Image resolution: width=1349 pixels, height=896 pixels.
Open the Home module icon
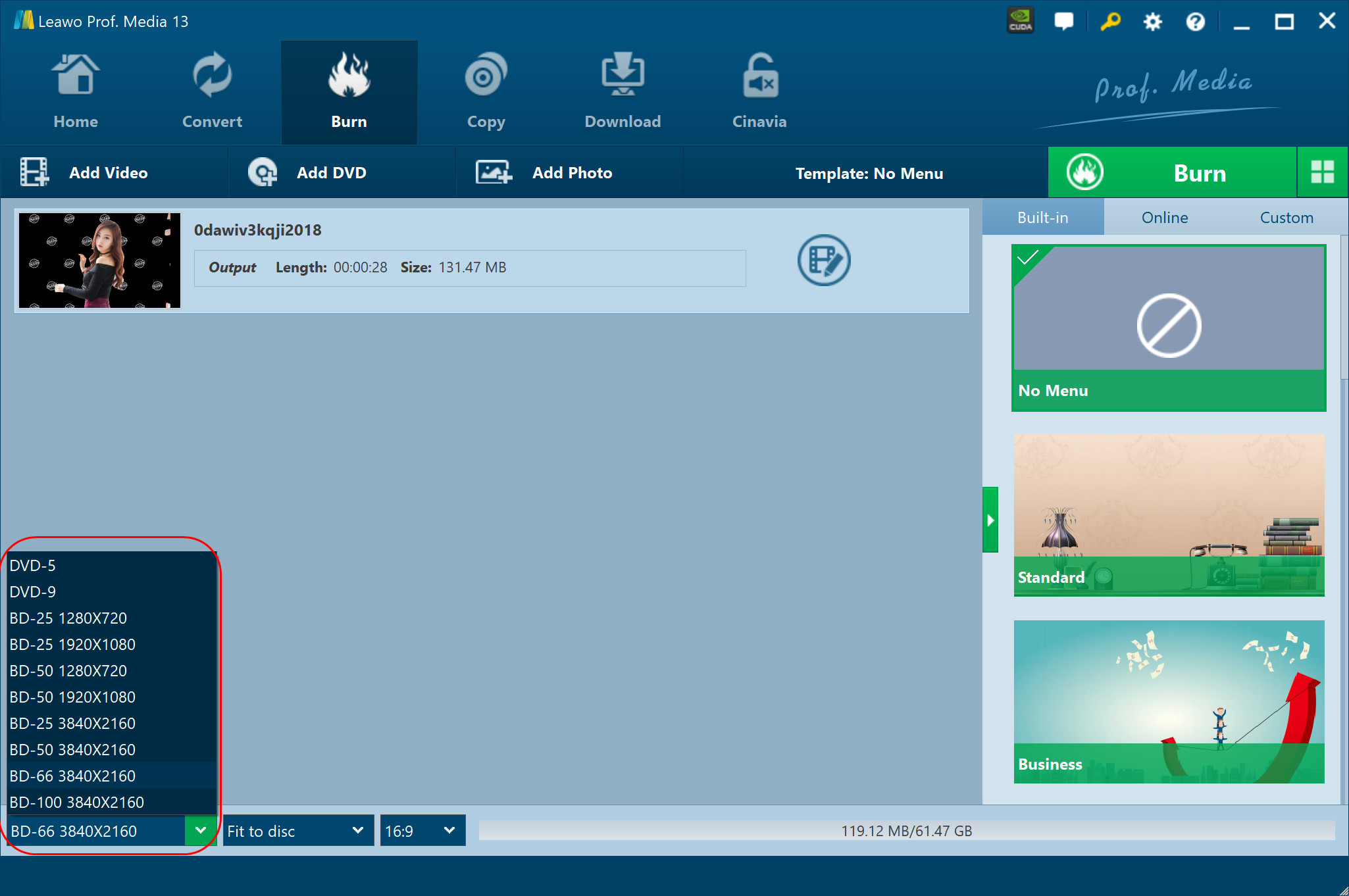click(x=76, y=92)
